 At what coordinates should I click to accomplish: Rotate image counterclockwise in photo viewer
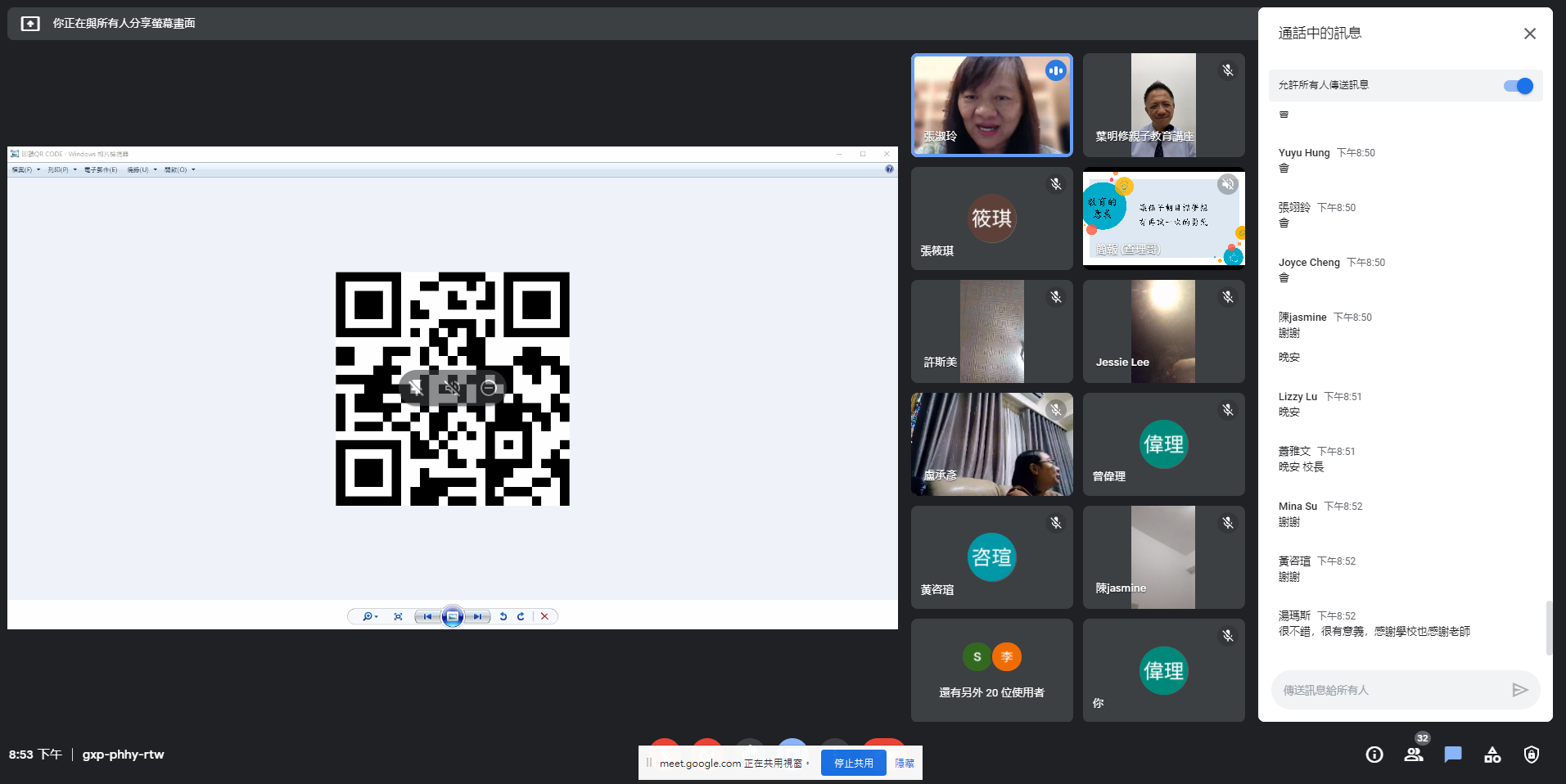coord(503,616)
